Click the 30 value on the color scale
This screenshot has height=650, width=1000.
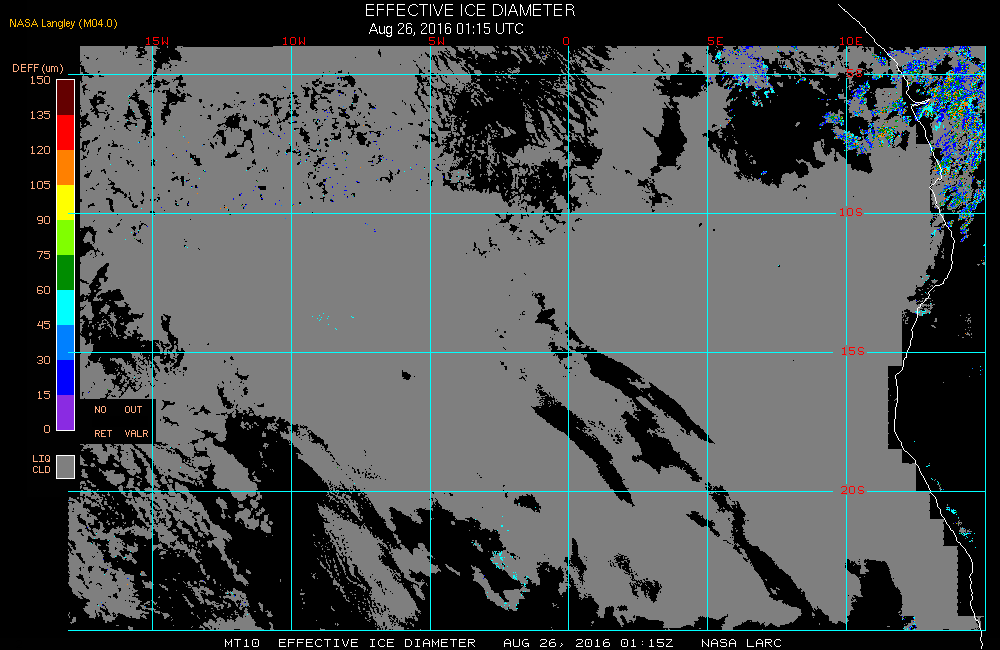[43, 360]
